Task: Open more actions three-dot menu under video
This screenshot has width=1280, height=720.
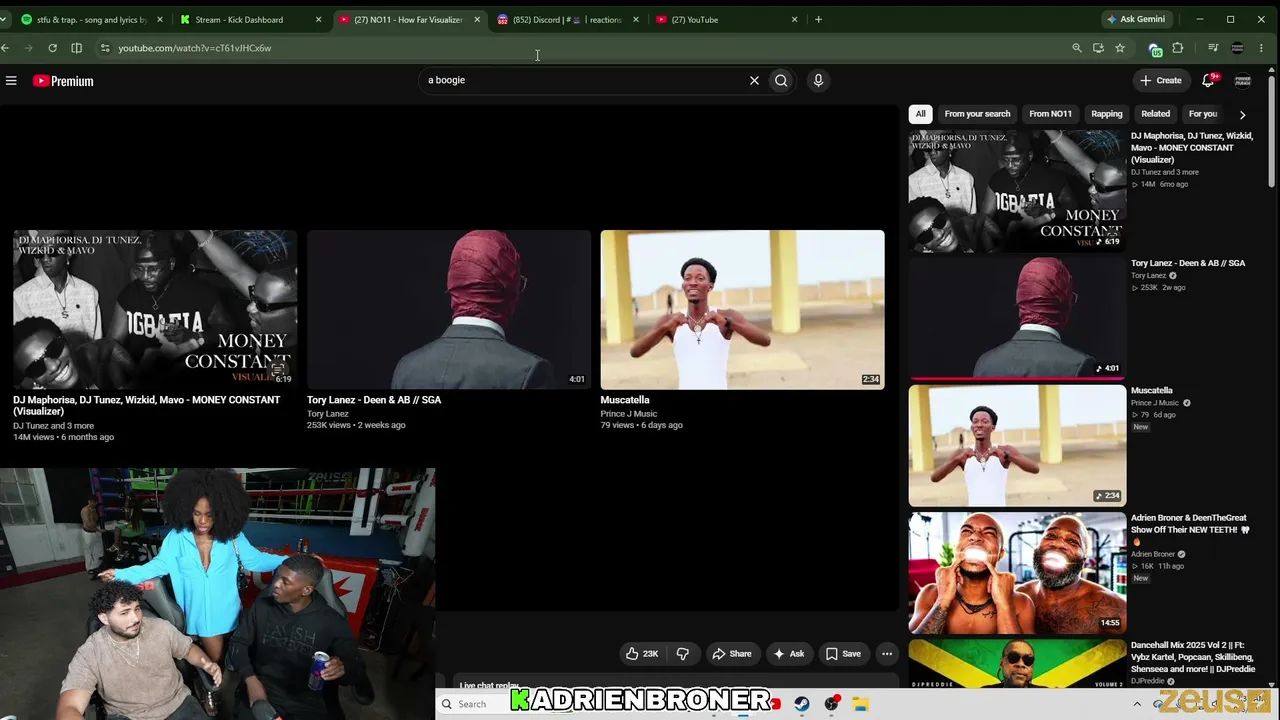Action: pyautogui.click(x=887, y=654)
